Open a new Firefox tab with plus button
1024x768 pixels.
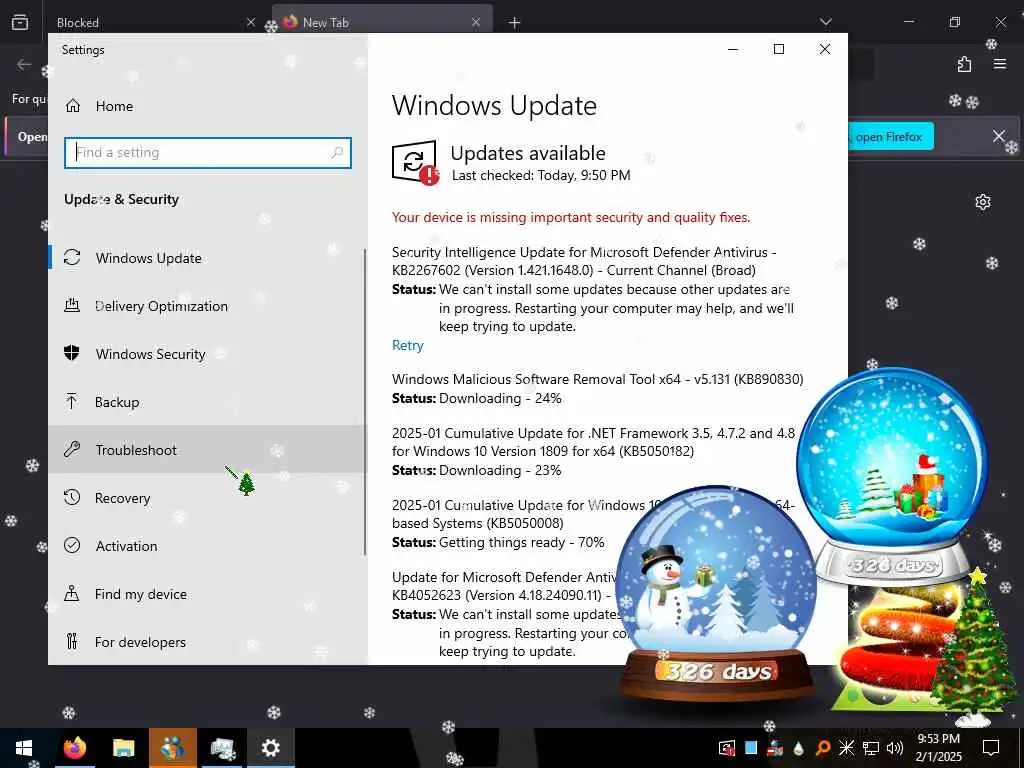tap(515, 23)
